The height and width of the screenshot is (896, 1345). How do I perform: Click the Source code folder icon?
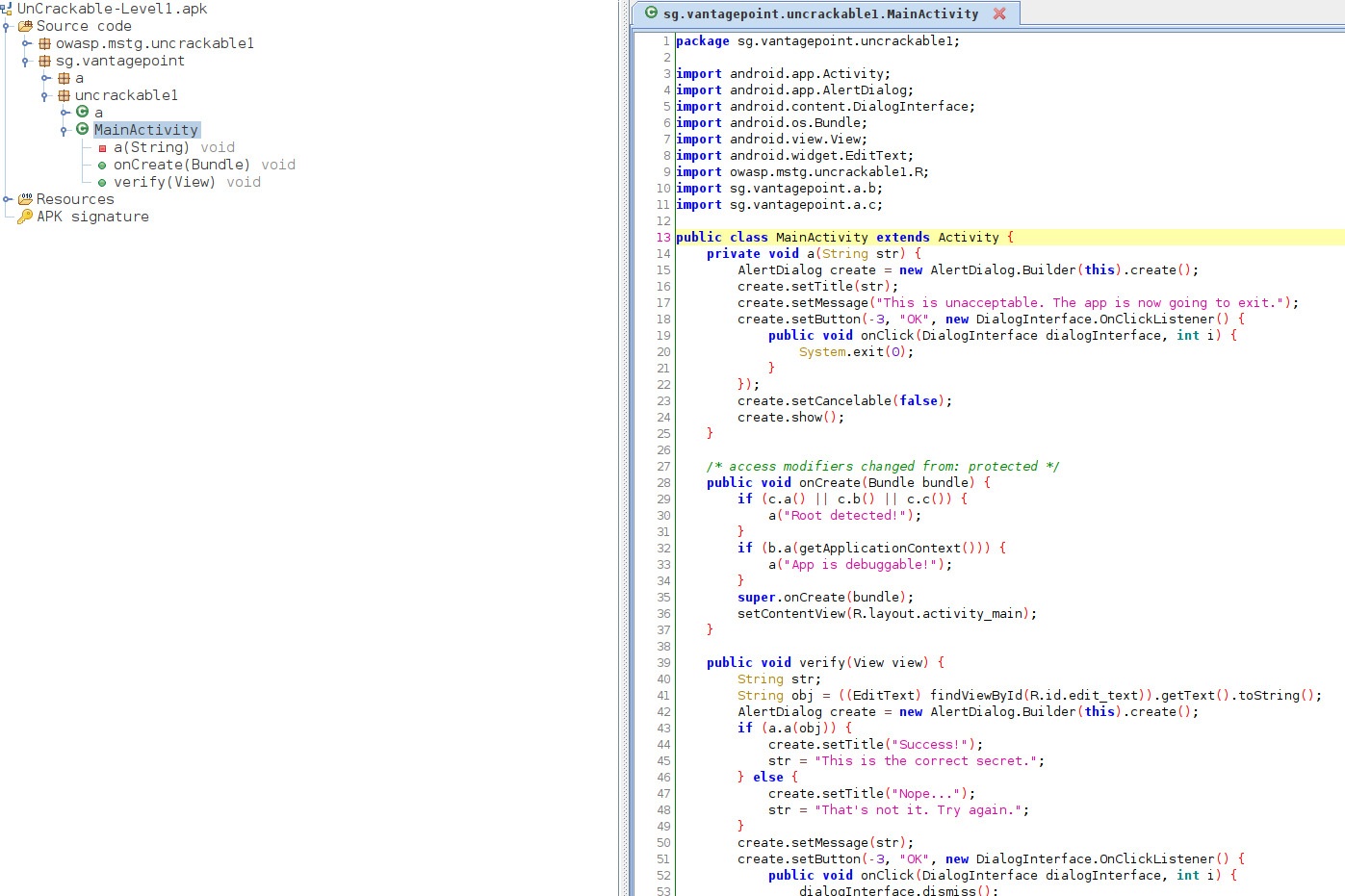[25, 26]
